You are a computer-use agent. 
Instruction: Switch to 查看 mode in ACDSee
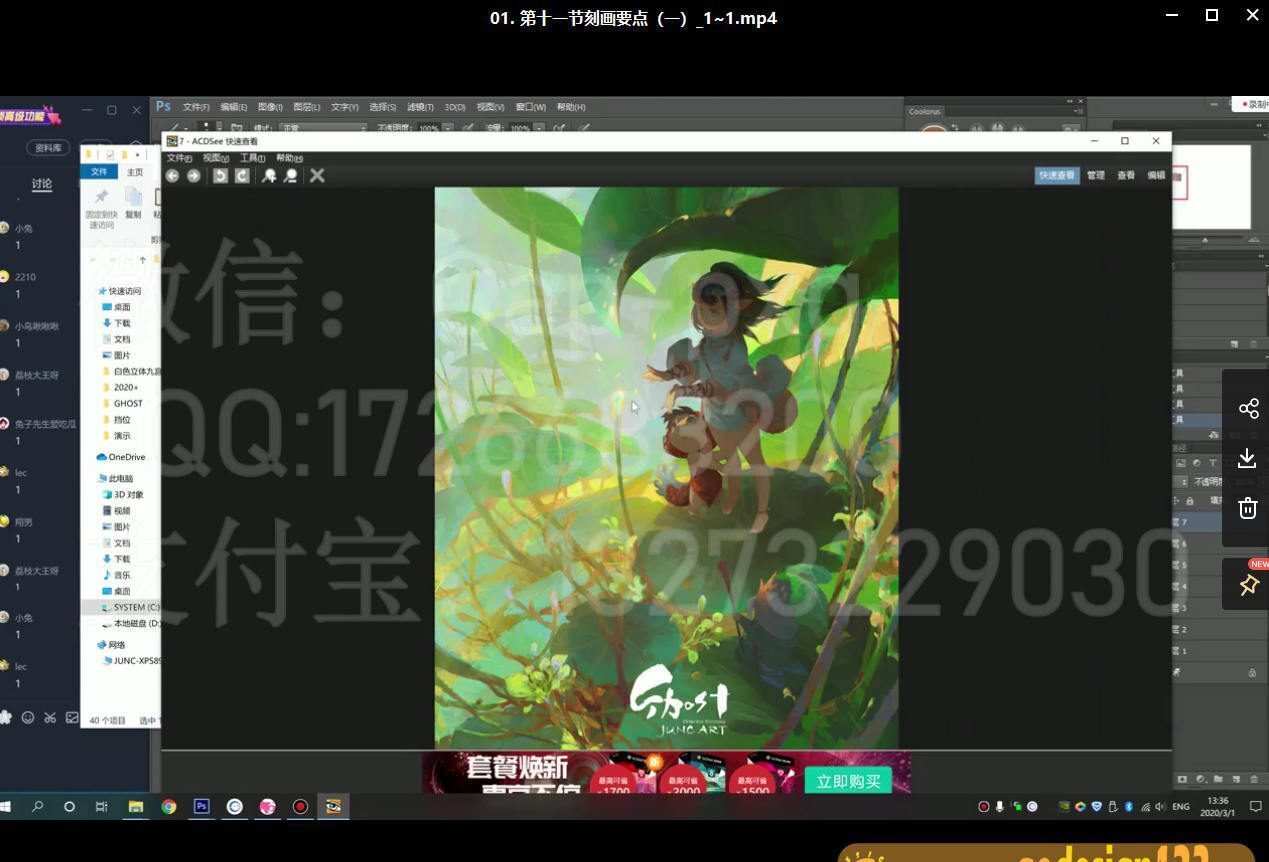pyautogui.click(x=1126, y=175)
